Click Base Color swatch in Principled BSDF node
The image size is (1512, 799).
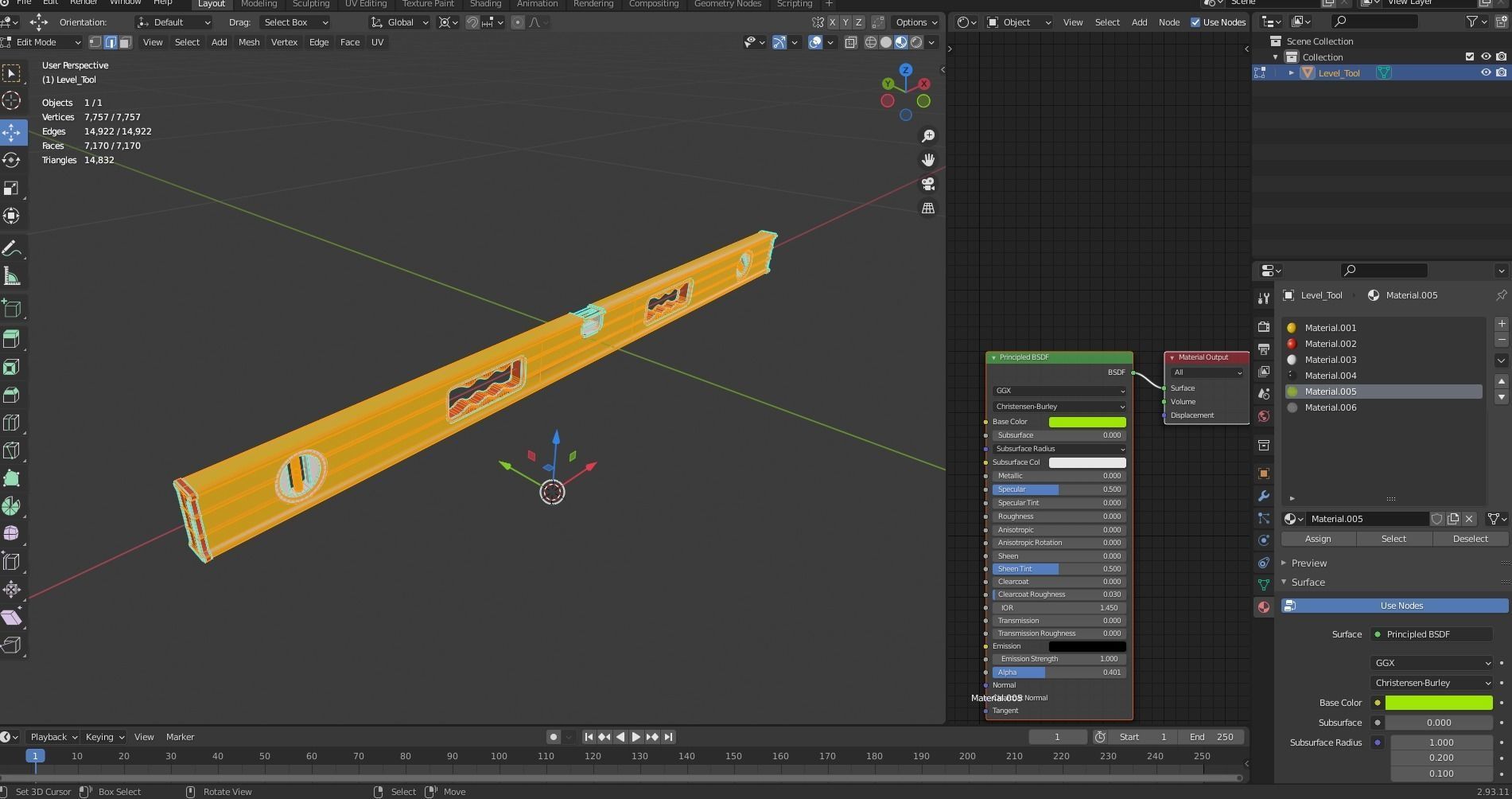(x=1087, y=422)
